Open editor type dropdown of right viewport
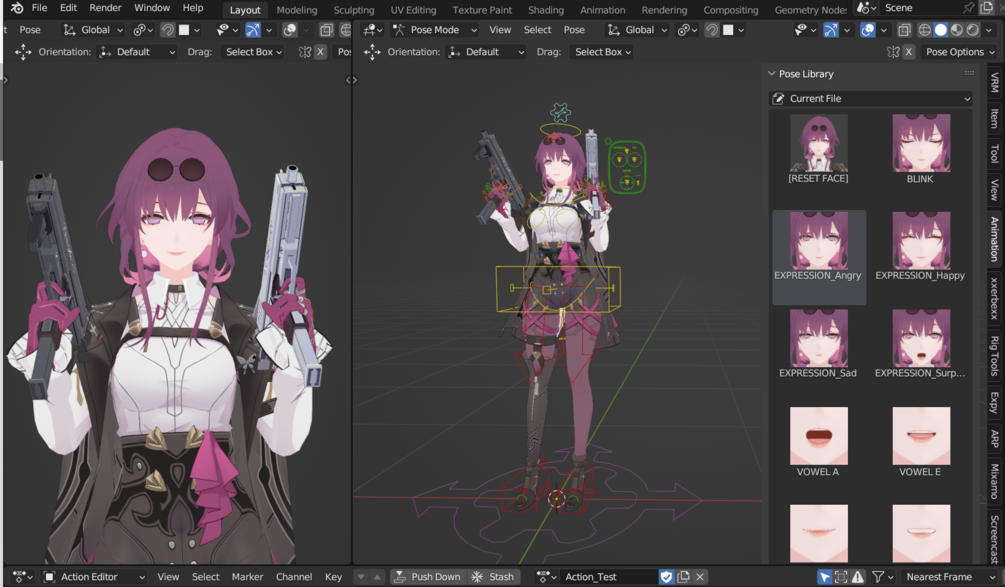The width and height of the screenshot is (1005, 587). 372,29
